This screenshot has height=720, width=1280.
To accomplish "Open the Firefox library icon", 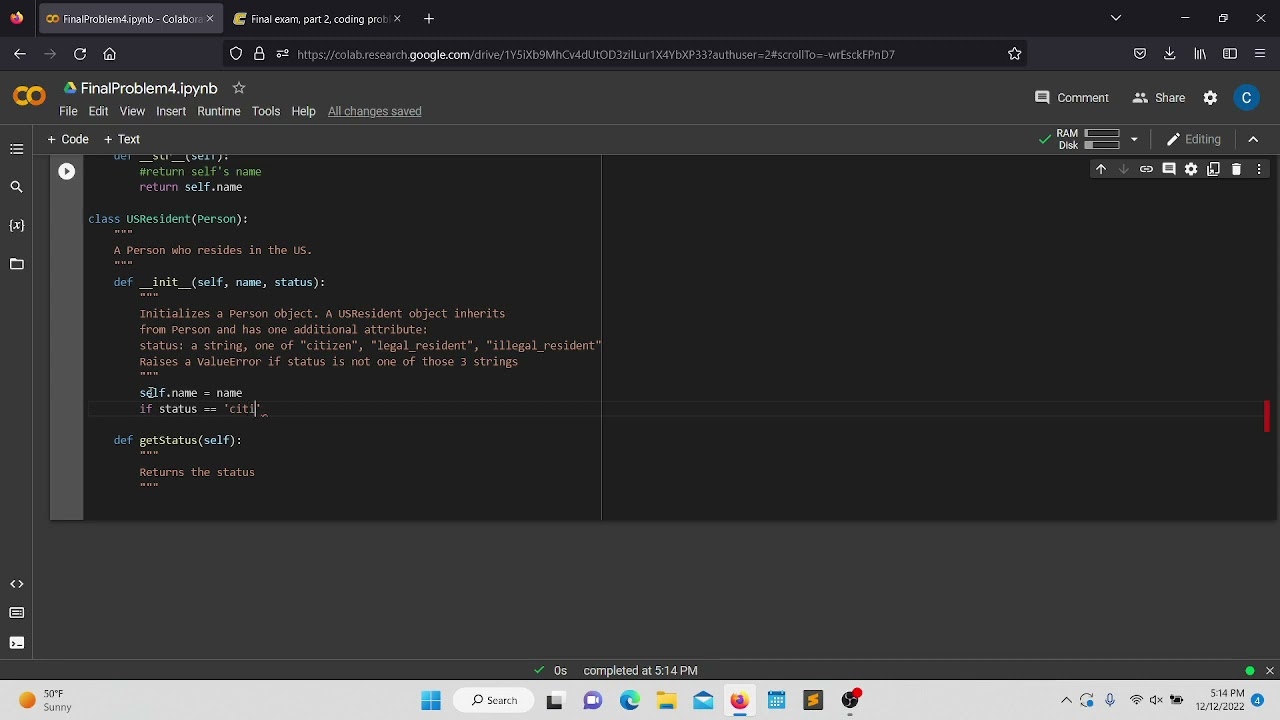I will pos(1200,54).
